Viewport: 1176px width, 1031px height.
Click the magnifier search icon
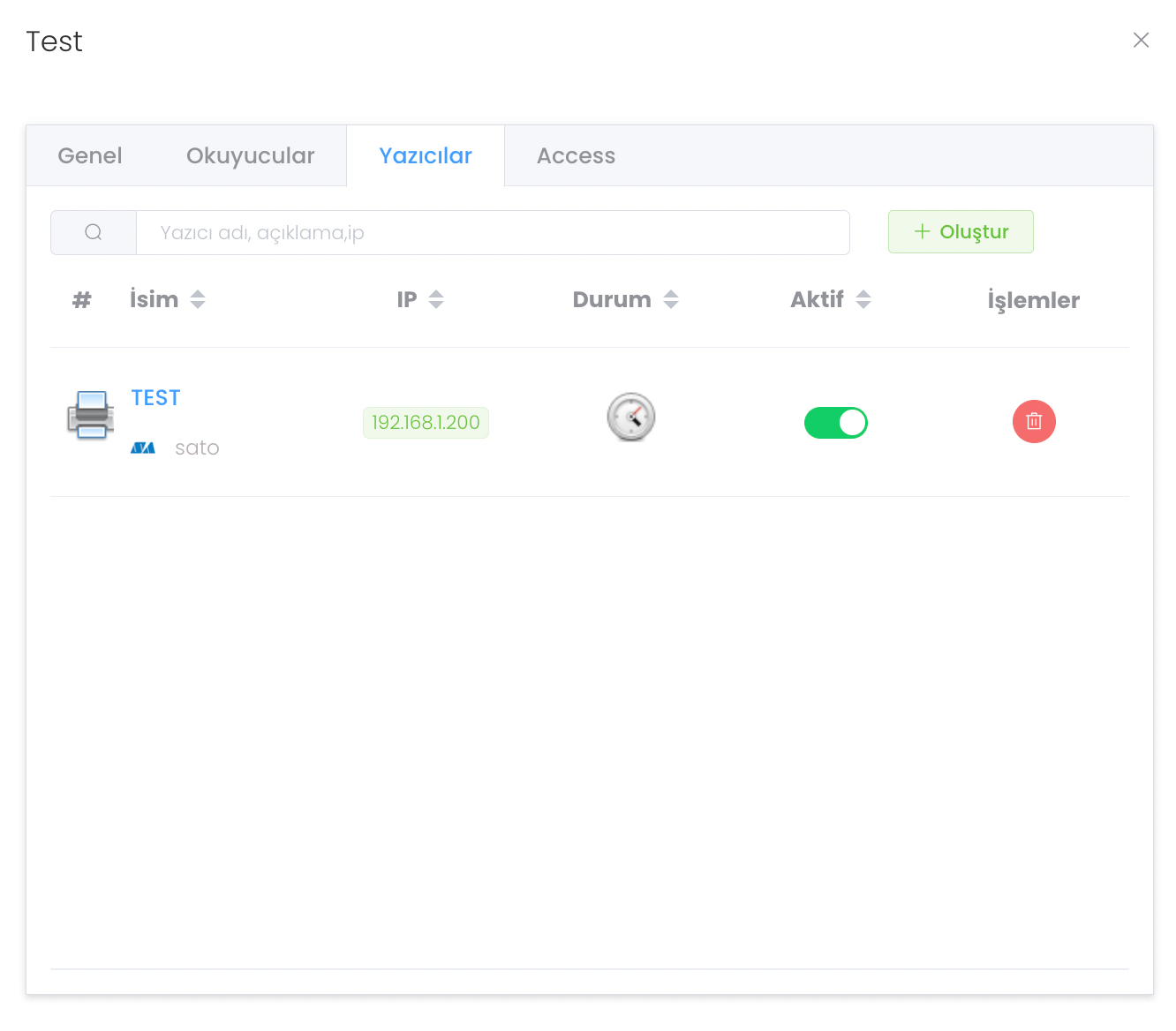click(94, 233)
